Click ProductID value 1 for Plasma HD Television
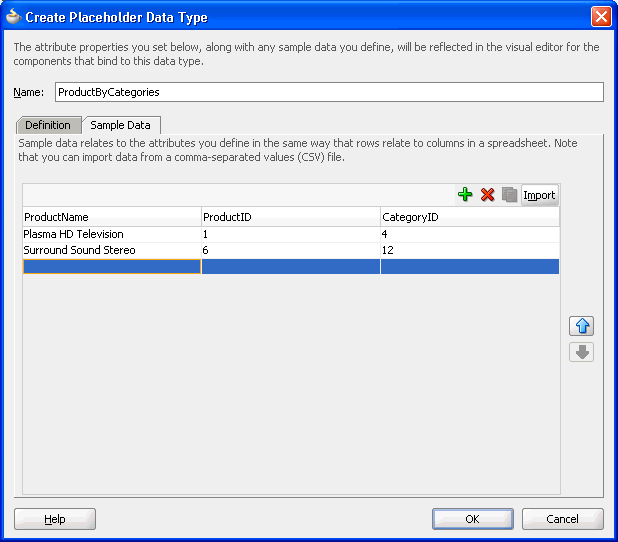618x542 pixels. click(x=291, y=234)
